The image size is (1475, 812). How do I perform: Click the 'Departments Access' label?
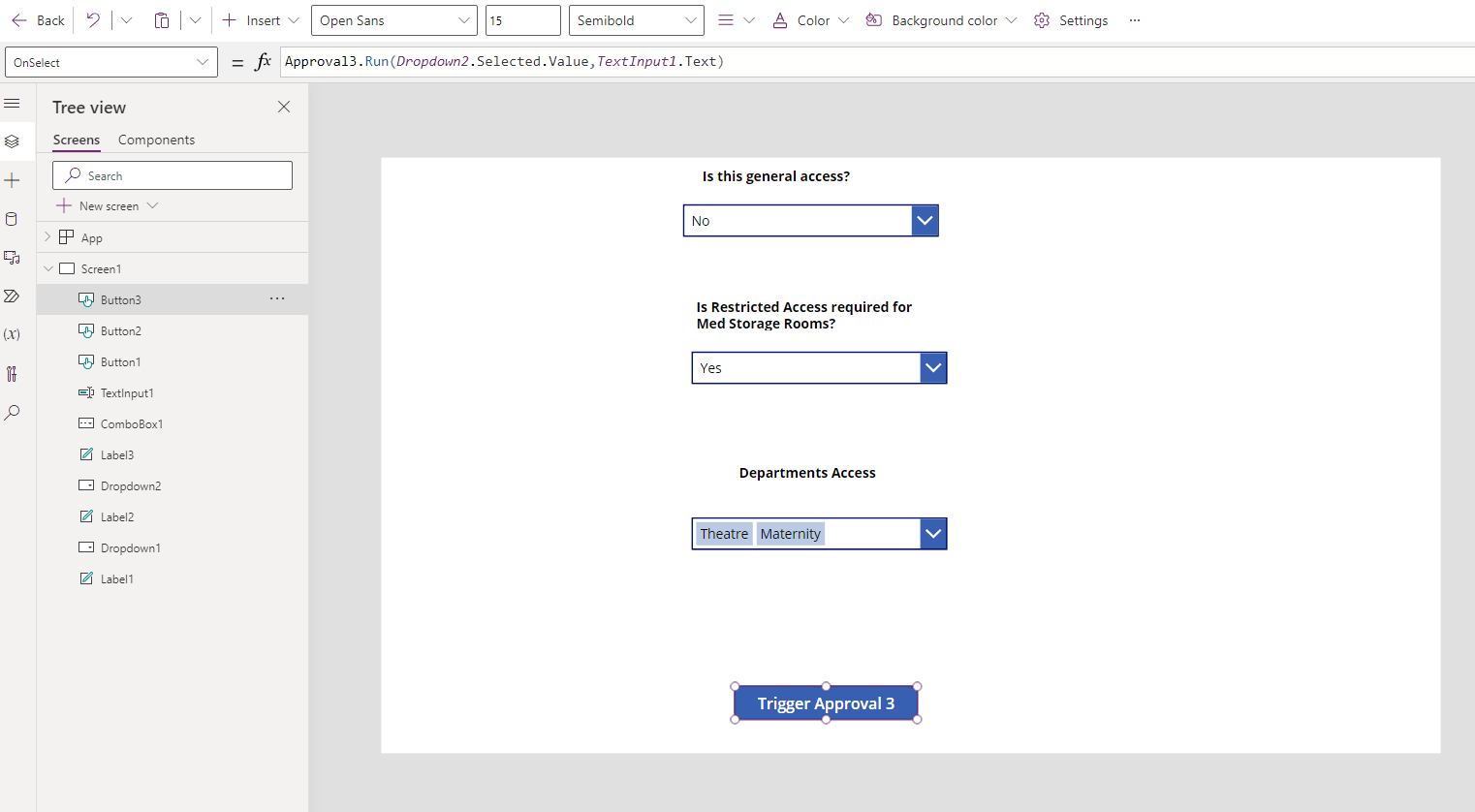coord(807,473)
